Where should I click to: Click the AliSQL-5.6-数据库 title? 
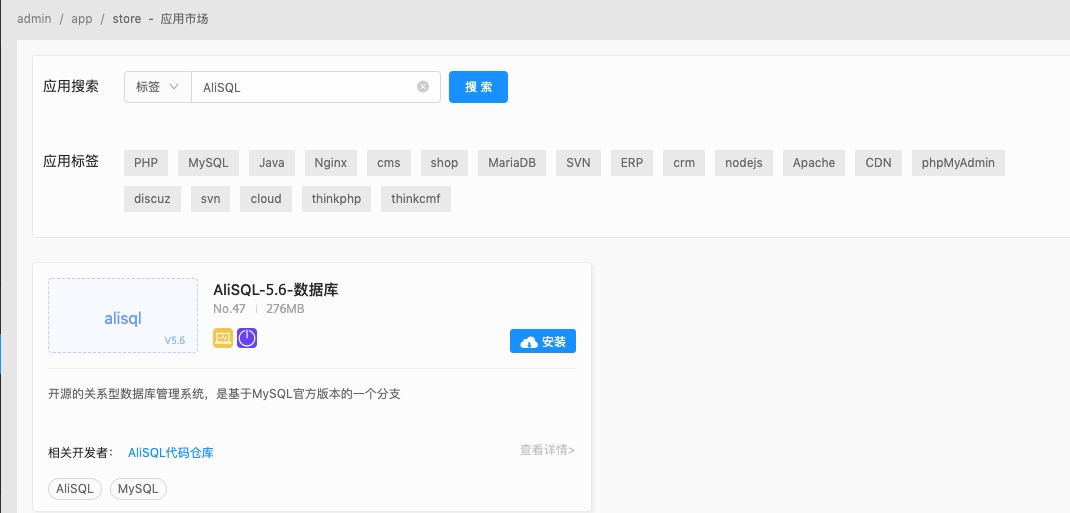pyautogui.click(x=276, y=290)
